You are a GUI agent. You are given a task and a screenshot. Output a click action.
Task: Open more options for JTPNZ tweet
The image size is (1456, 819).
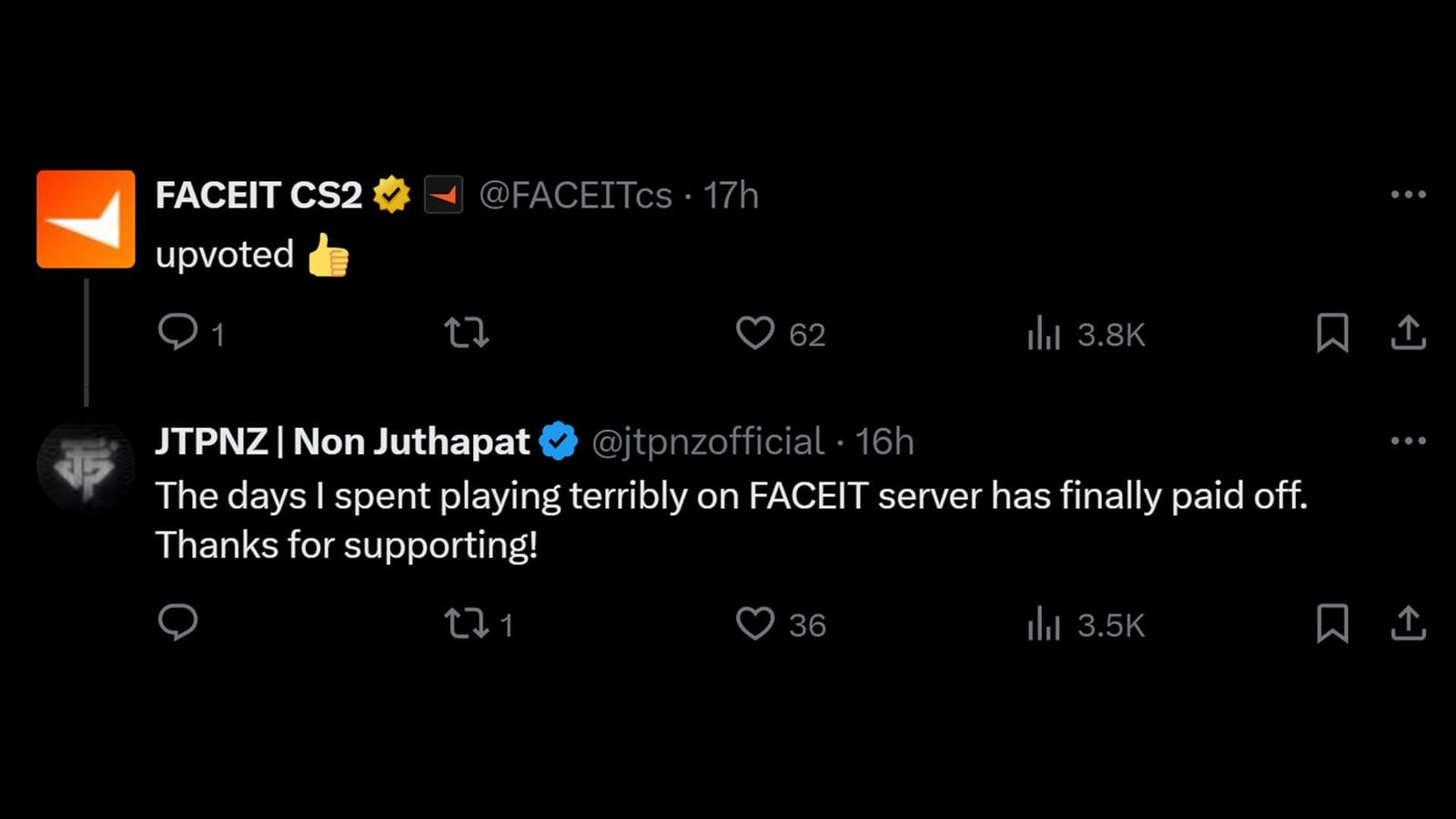[1408, 441]
